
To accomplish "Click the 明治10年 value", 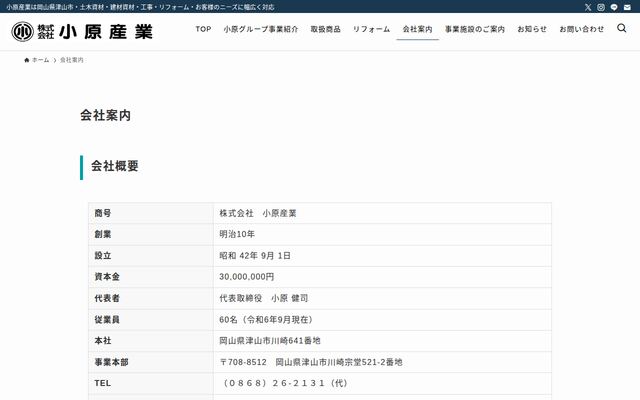I will pos(237,234).
